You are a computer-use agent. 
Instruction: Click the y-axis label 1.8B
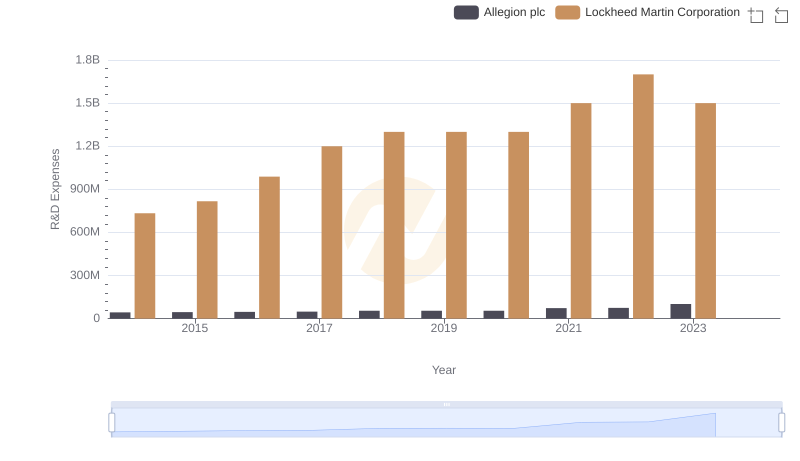(88, 60)
